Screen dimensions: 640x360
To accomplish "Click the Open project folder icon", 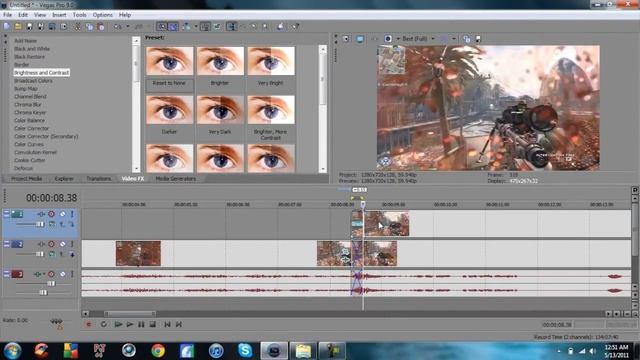I will tap(18, 27).
